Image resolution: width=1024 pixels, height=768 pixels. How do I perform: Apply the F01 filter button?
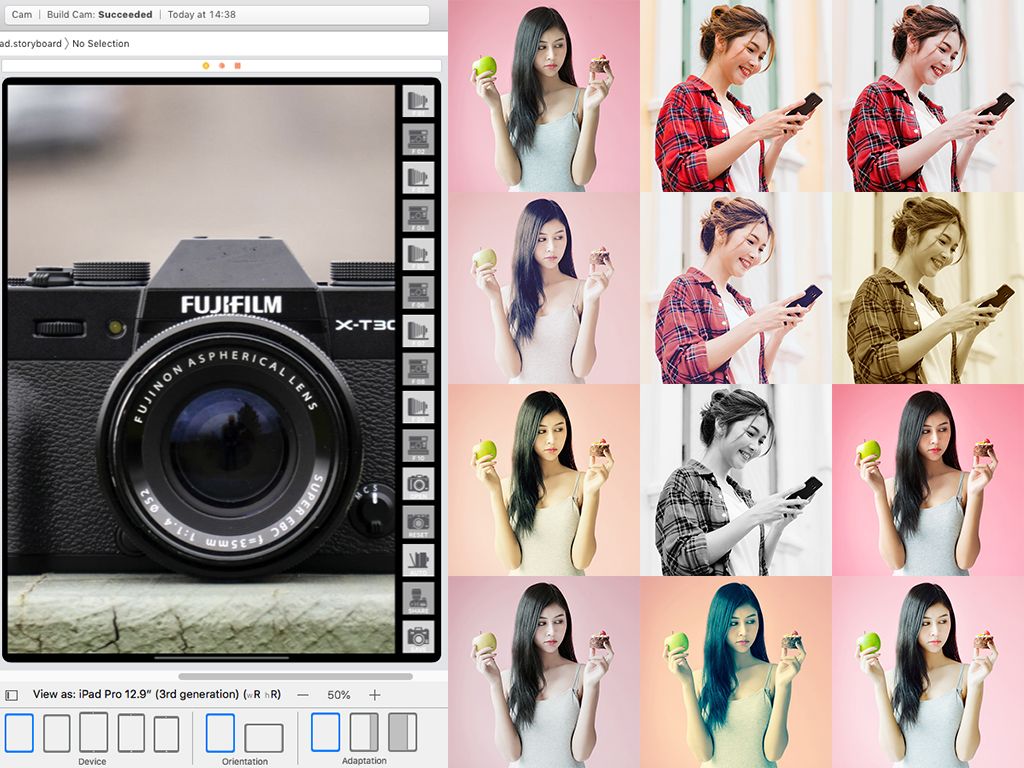418,101
